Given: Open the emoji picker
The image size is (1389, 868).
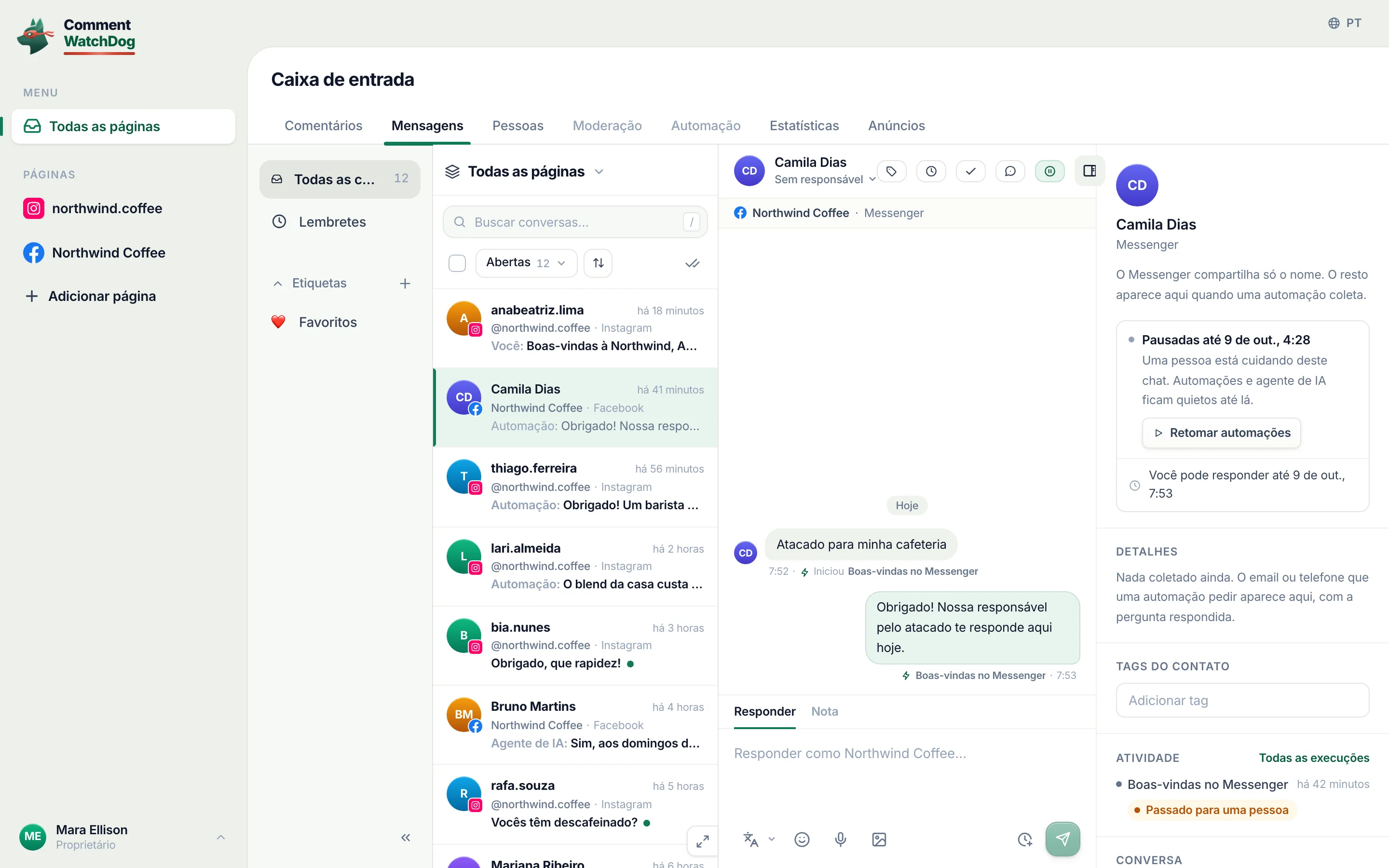Looking at the screenshot, I should tap(802, 839).
